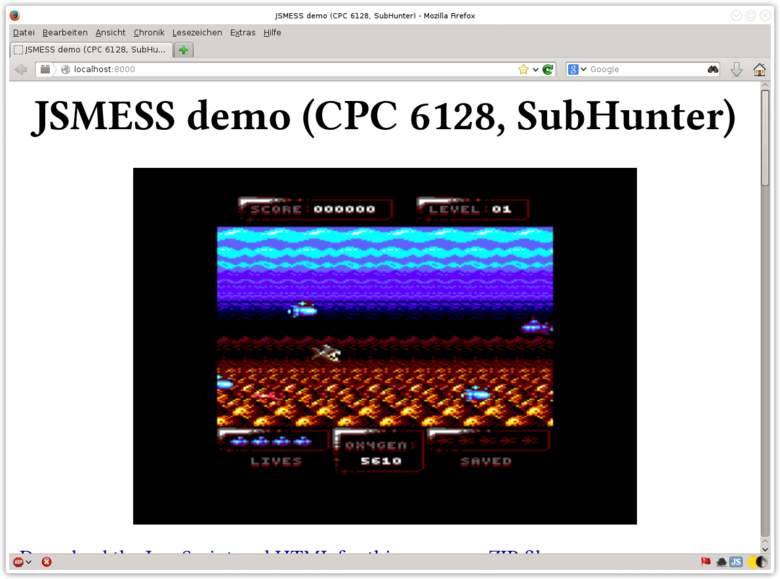The image size is (780, 579).
Task: Open the URL history dropdown arrow
Action: click(x=535, y=70)
